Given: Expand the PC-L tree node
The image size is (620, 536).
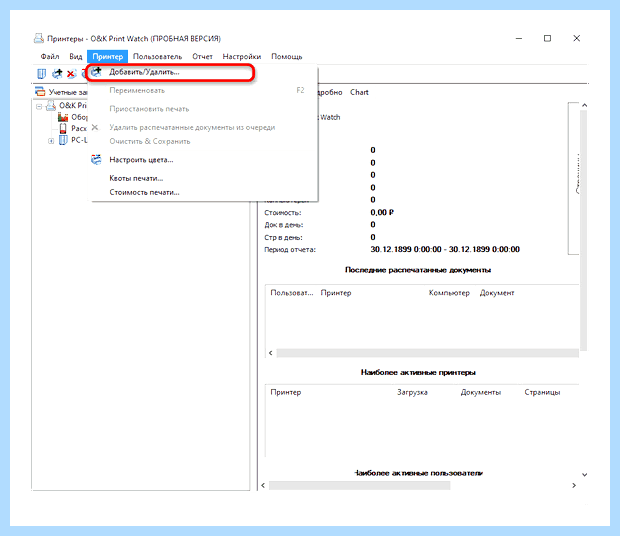Looking at the screenshot, I should point(51,141).
